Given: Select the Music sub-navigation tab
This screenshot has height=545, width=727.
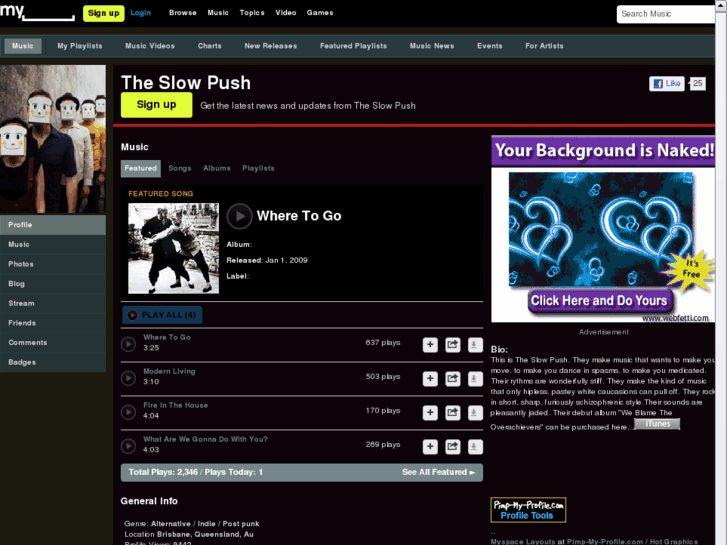Looking at the screenshot, I should click(x=23, y=46).
